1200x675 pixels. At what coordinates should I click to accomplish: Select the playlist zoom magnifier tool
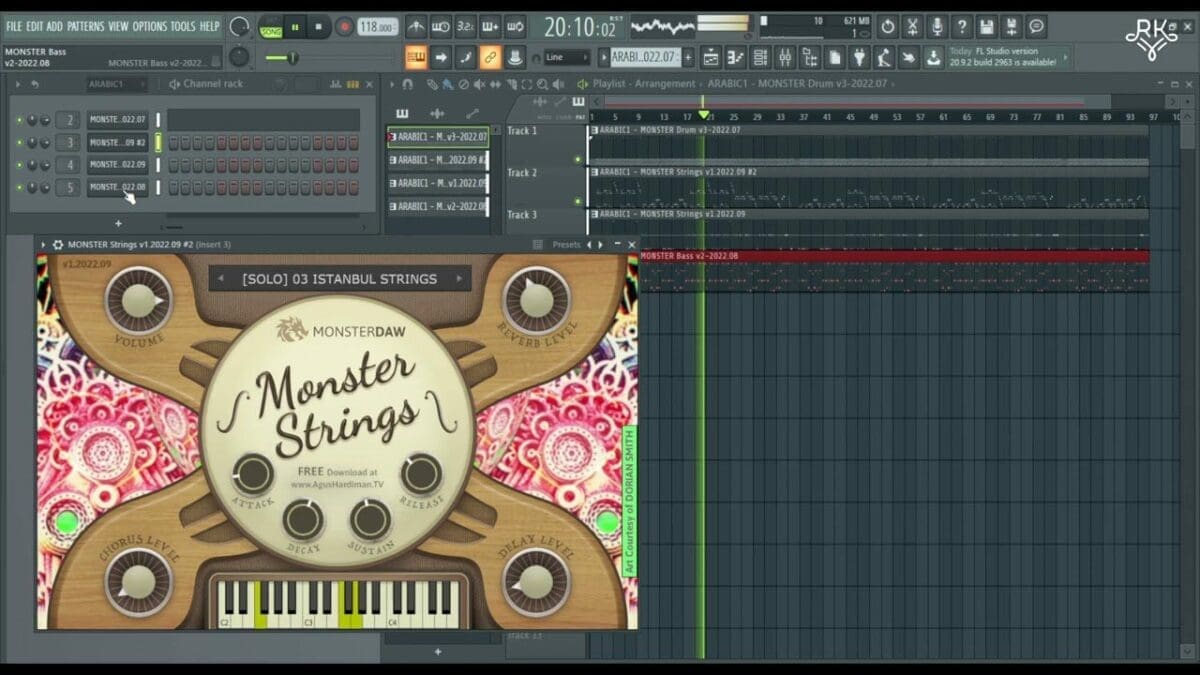543,85
